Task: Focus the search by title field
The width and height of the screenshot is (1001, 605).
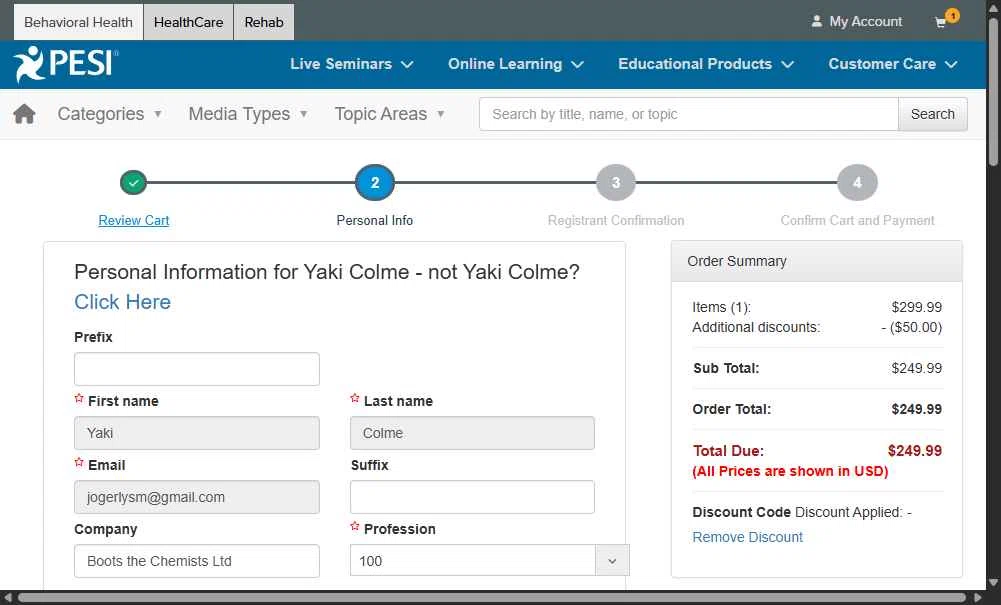Action: click(x=689, y=114)
